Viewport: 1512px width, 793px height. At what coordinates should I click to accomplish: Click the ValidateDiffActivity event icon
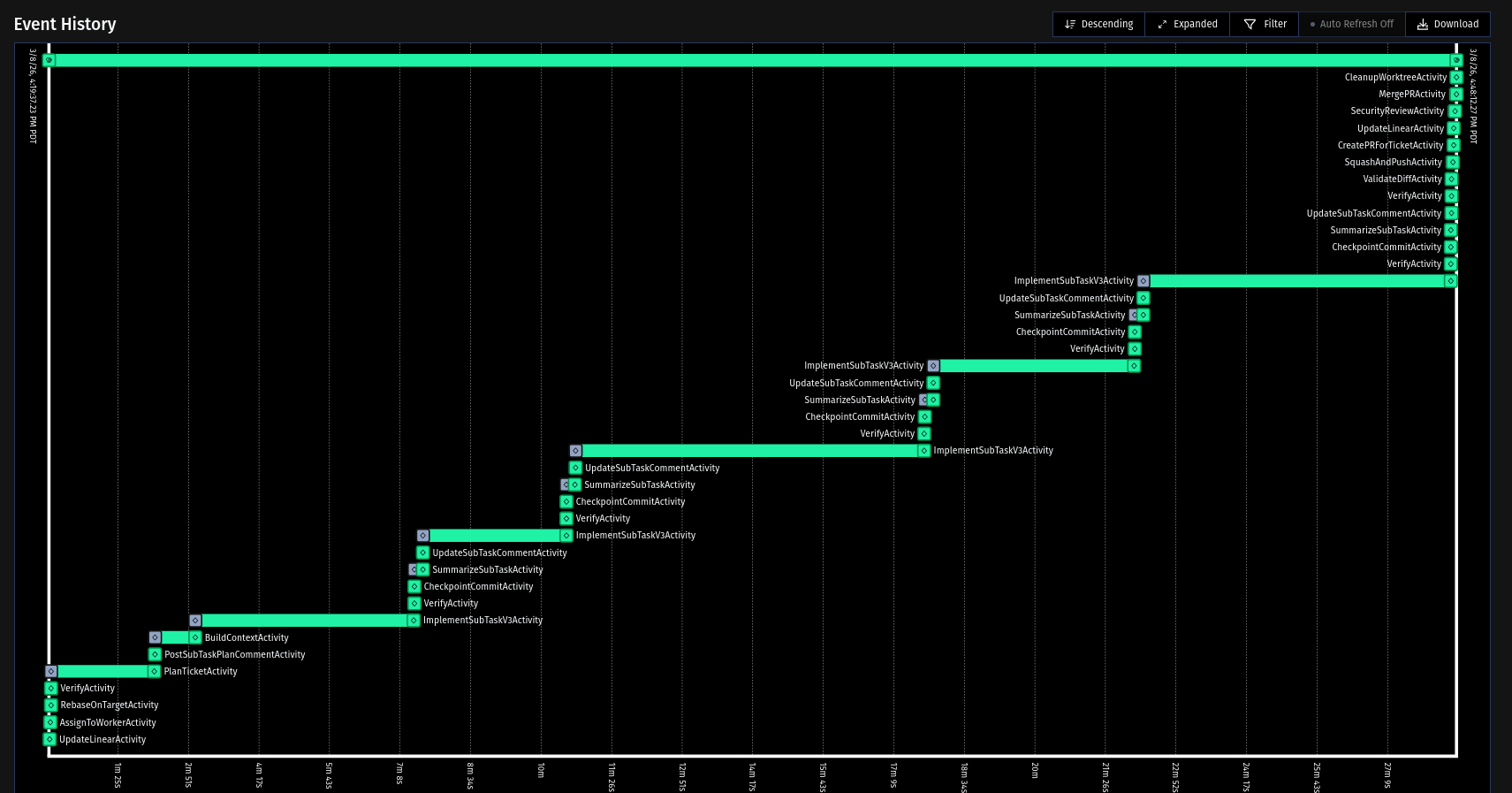tap(1451, 179)
